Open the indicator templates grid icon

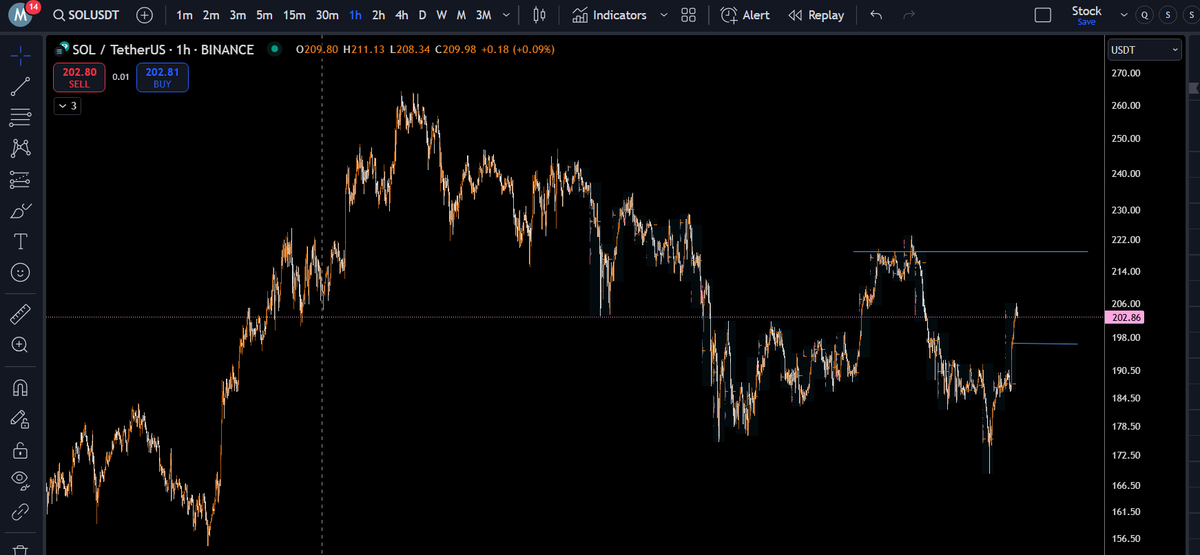(x=688, y=16)
